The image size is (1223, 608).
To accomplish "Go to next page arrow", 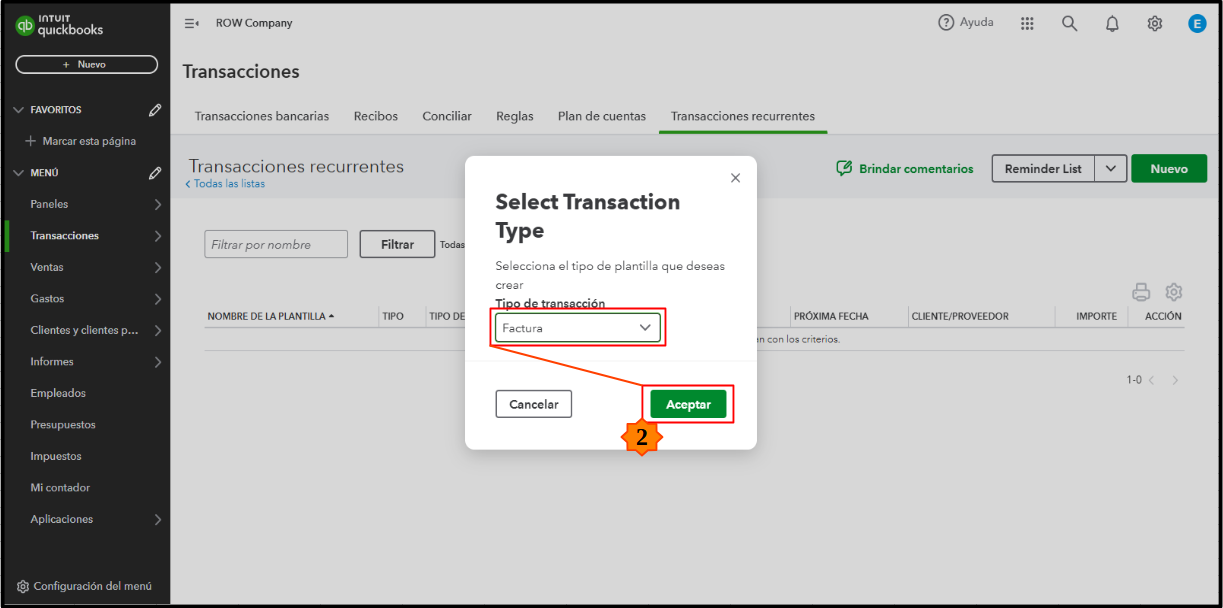I will click(1175, 381).
